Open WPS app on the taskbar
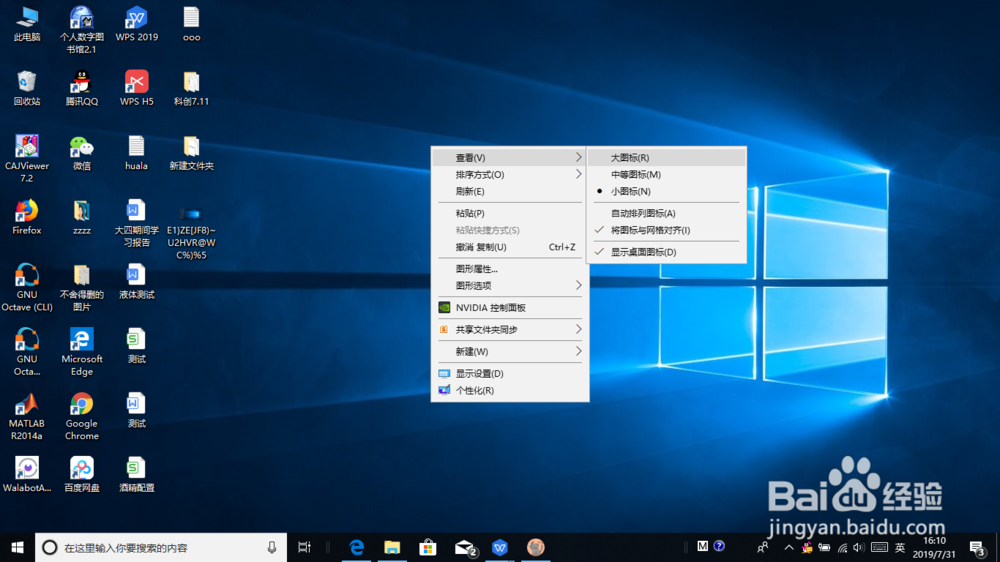The image size is (1000, 562). (x=499, y=547)
